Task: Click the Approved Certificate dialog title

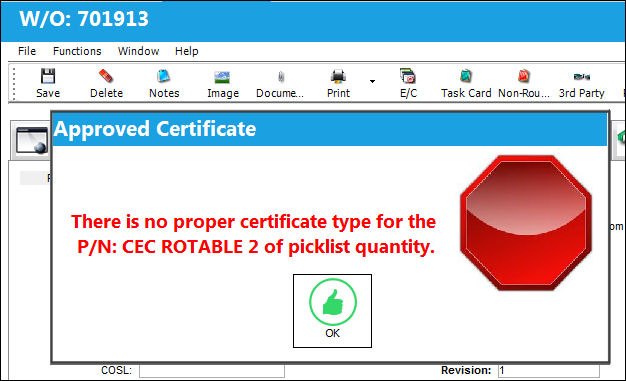Action: coord(155,129)
